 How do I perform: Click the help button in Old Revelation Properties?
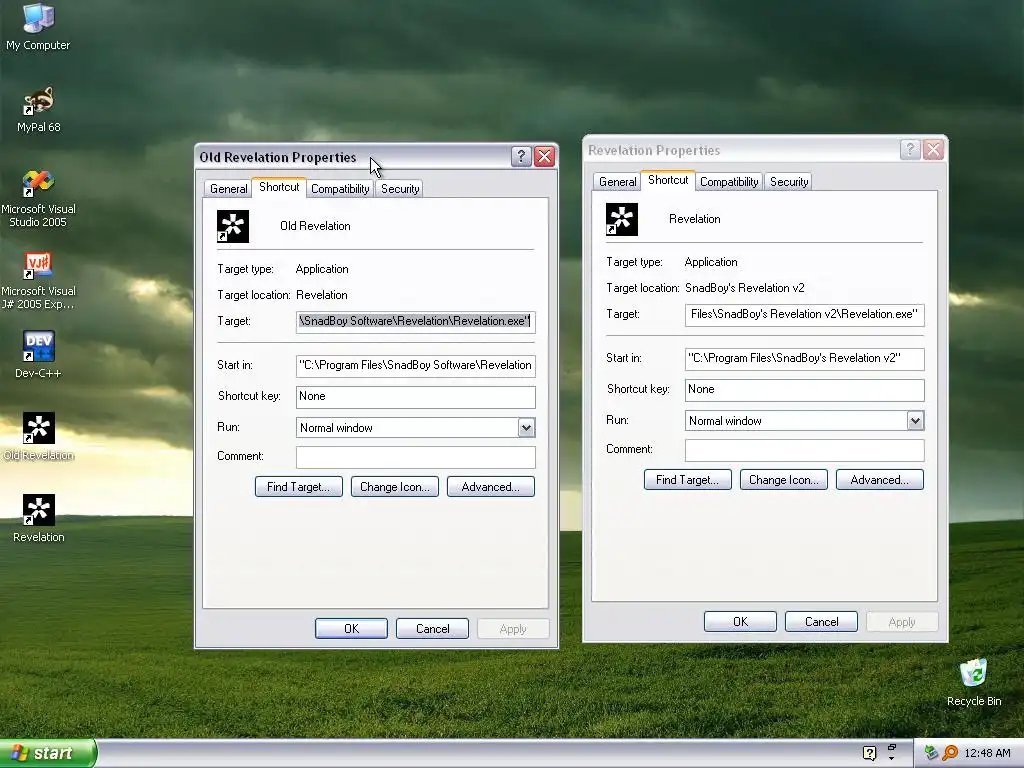click(x=520, y=157)
